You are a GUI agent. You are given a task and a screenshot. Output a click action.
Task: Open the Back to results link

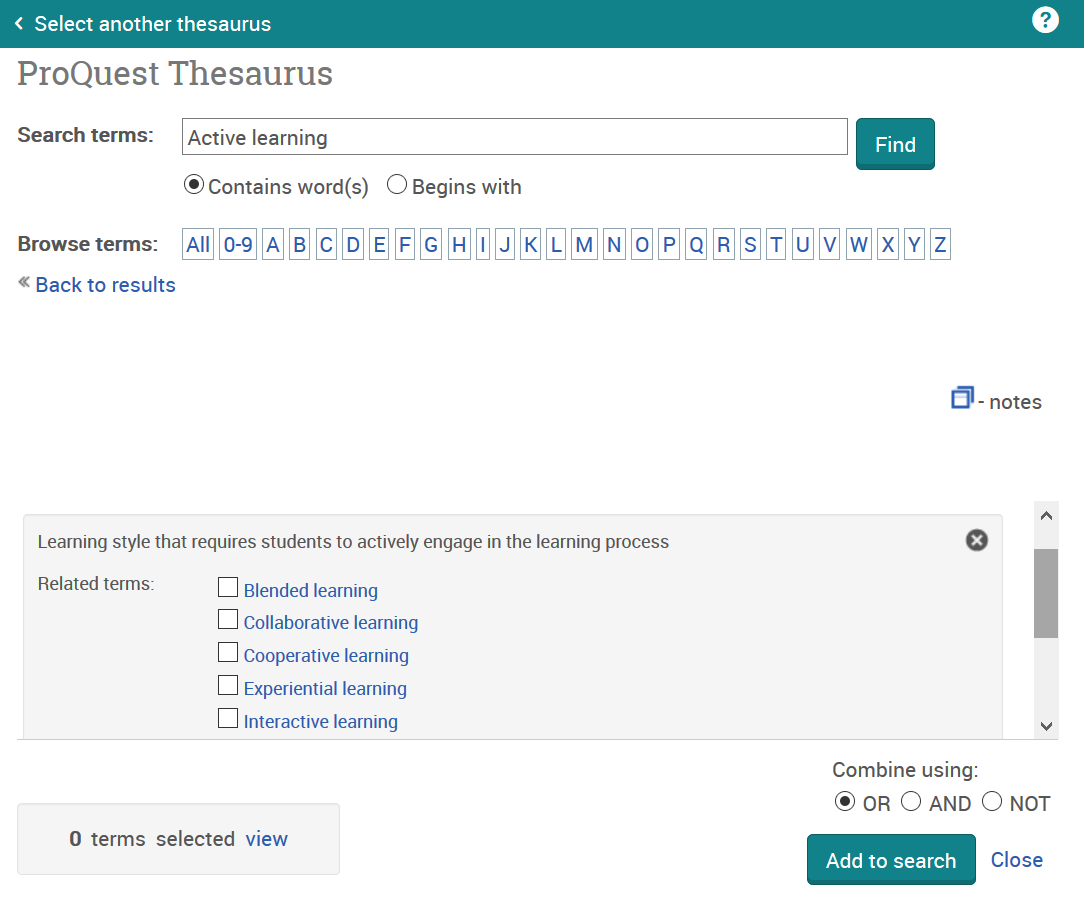[x=105, y=285]
